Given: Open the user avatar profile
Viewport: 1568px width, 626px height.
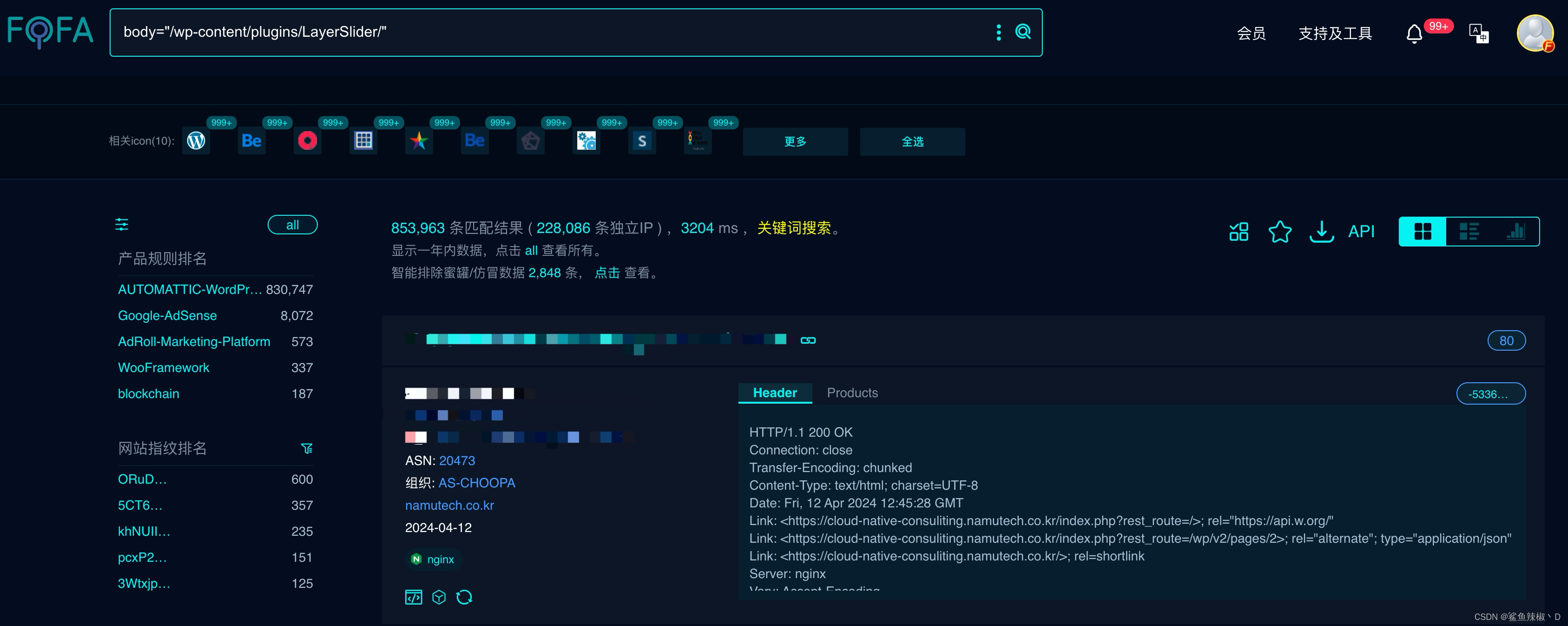Looking at the screenshot, I should pyautogui.click(x=1535, y=33).
